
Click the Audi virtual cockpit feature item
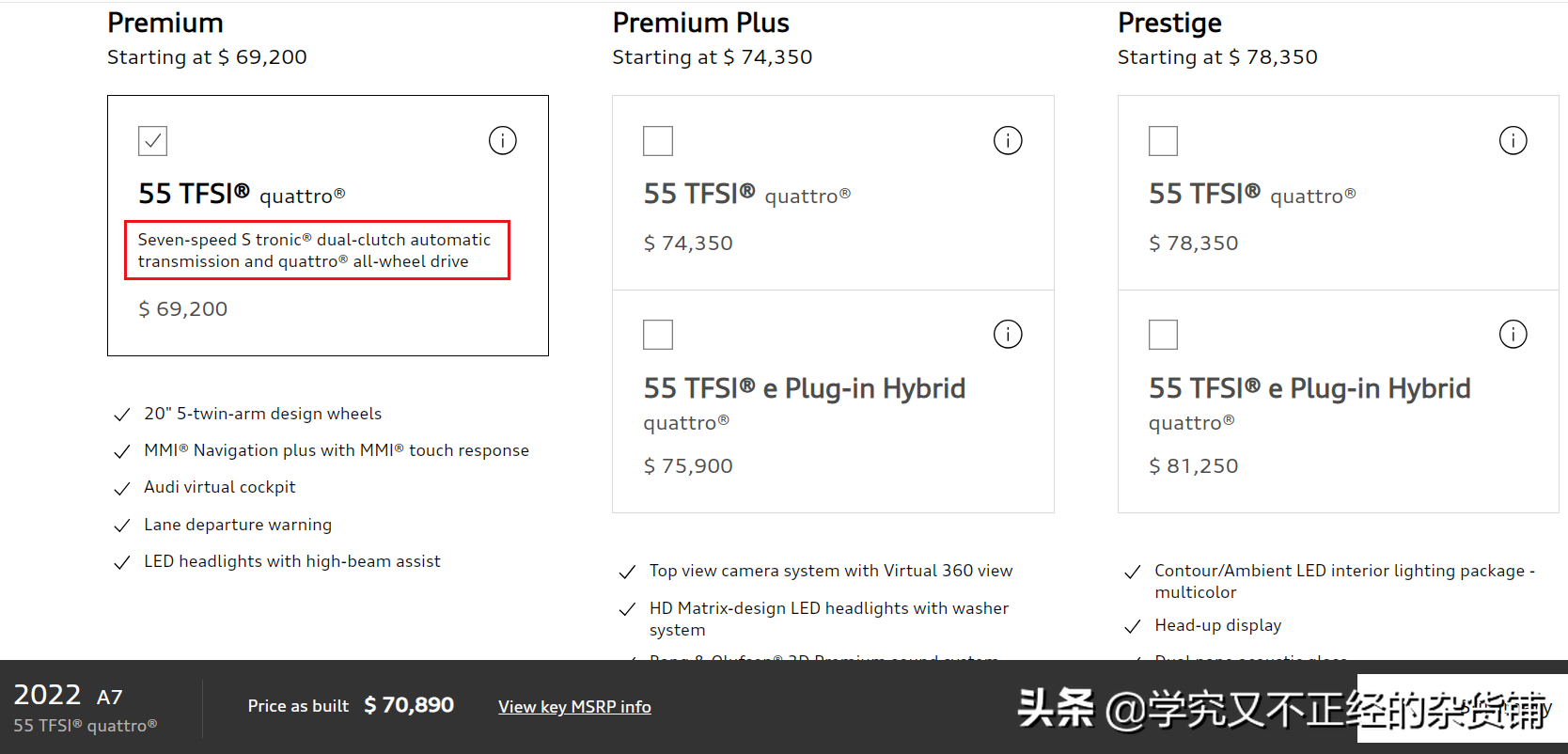(219, 487)
